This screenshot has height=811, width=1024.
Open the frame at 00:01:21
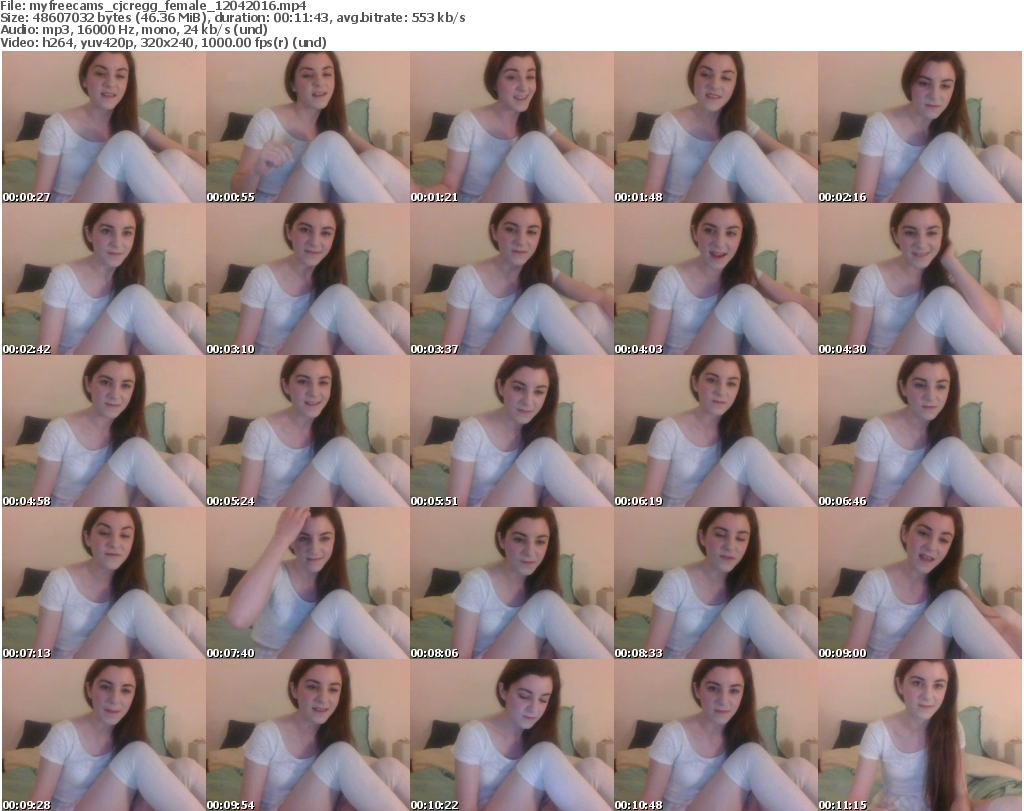(511, 127)
